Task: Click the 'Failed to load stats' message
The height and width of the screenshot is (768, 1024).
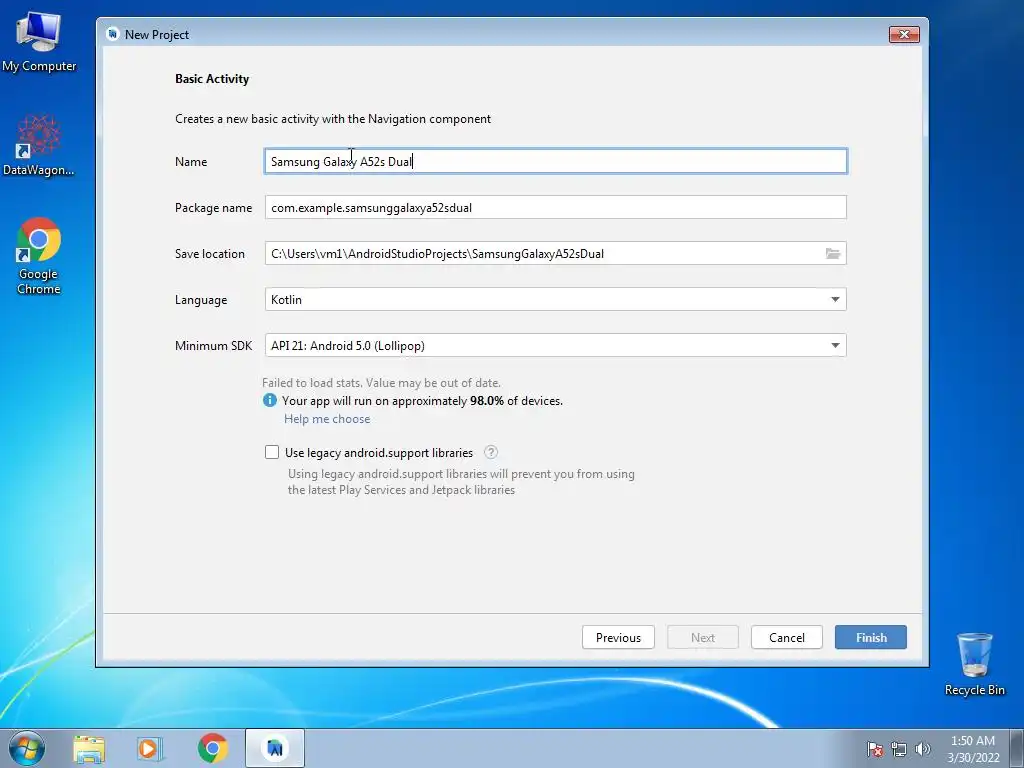Action: [x=381, y=383]
